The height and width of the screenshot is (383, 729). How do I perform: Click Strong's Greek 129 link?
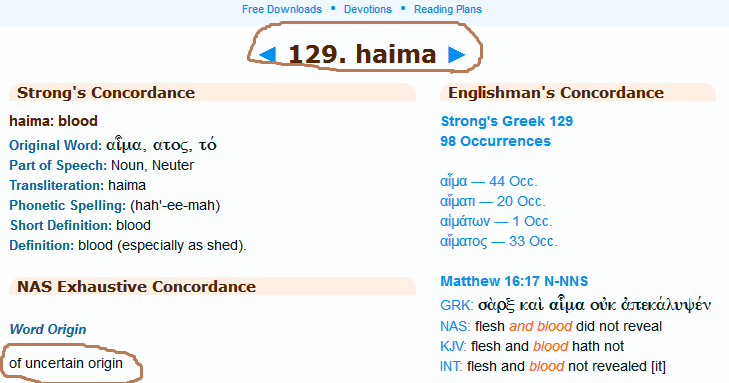[x=507, y=121]
